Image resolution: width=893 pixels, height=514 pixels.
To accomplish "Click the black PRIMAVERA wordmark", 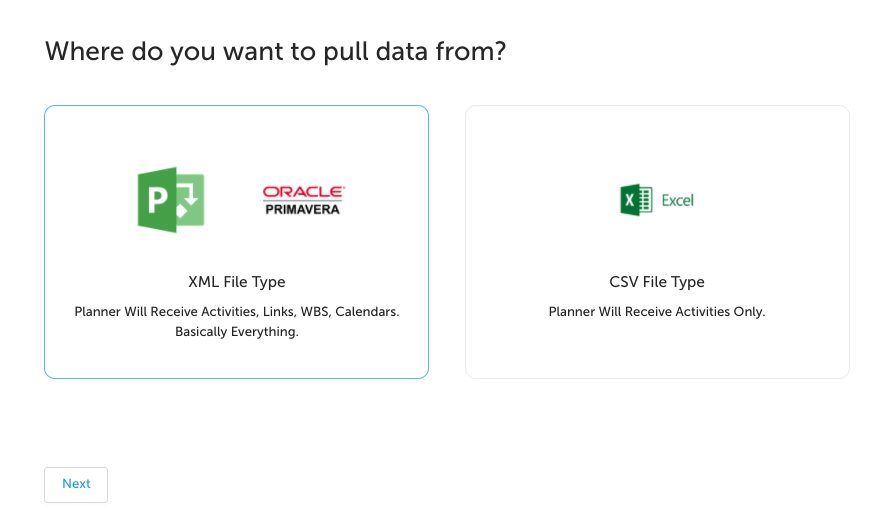I will pos(302,209).
